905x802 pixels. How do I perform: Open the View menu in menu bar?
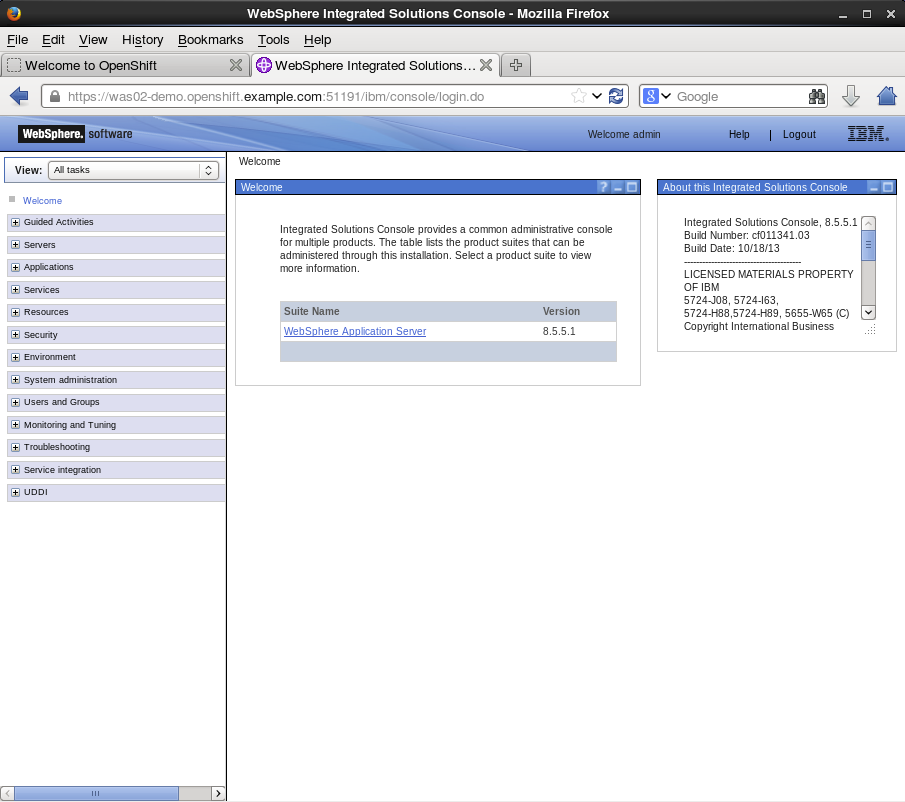(93, 40)
